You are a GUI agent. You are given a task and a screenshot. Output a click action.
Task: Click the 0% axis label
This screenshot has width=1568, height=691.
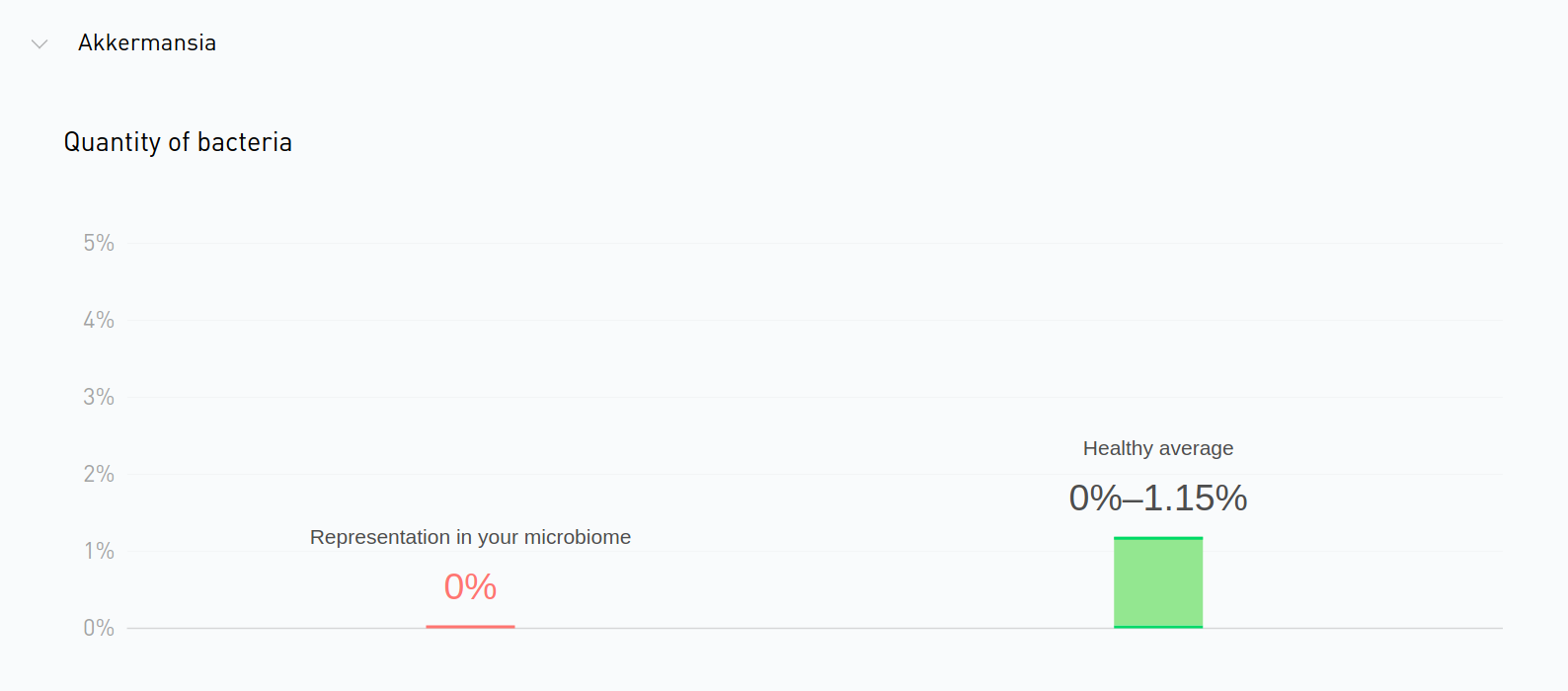(99, 628)
